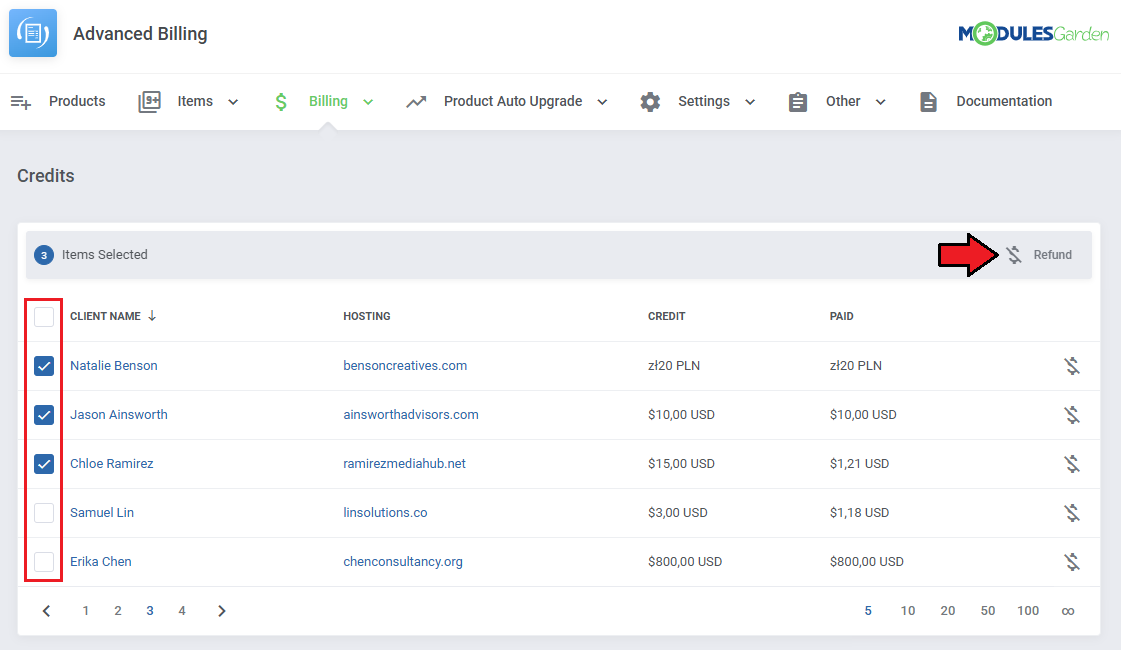The height and width of the screenshot is (650, 1121).
Task: Refund Jason Ainsworth's credit via row icon
Action: (x=1072, y=415)
